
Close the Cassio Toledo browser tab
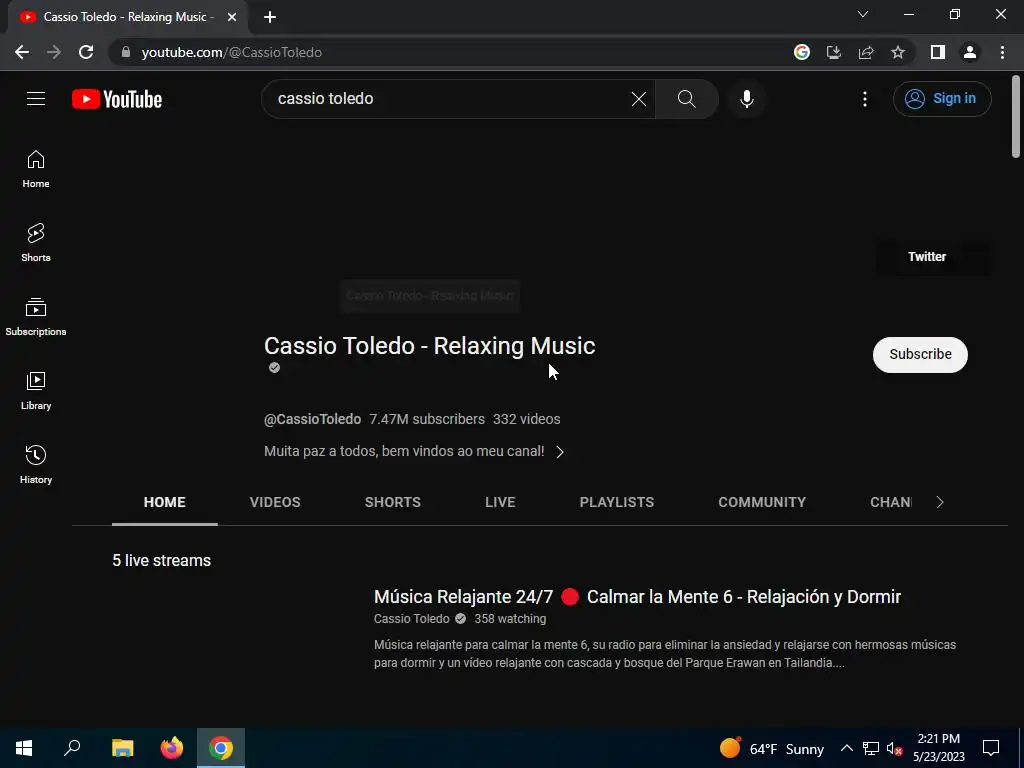[x=232, y=17]
